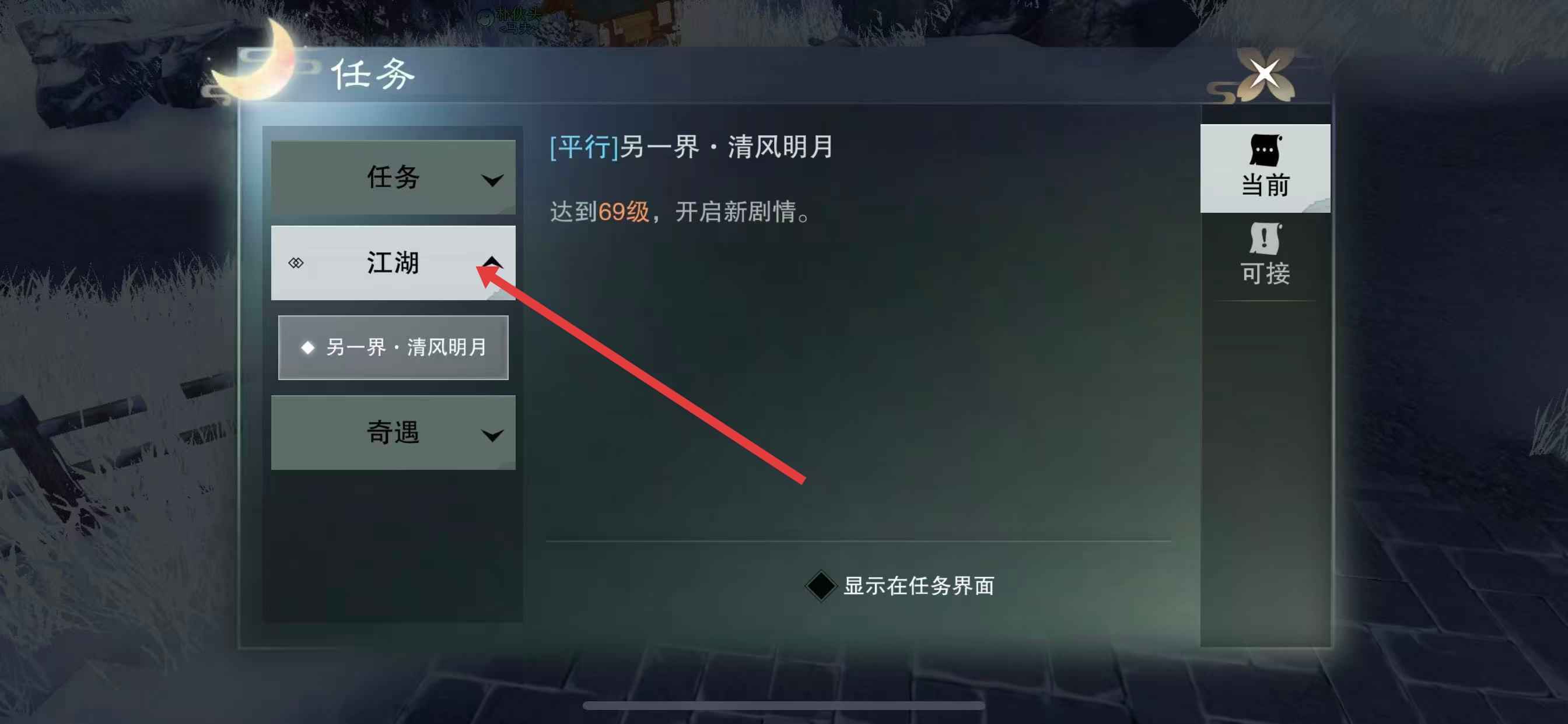Switch to the 当前 tab

(1265, 168)
